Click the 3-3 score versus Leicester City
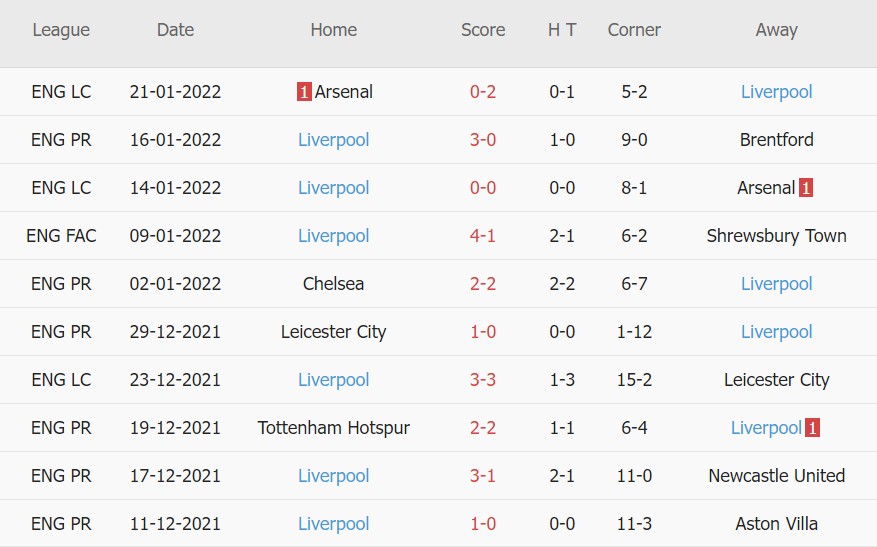Image resolution: width=877 pixels, height=547 pixels. (x=483, y=380)
